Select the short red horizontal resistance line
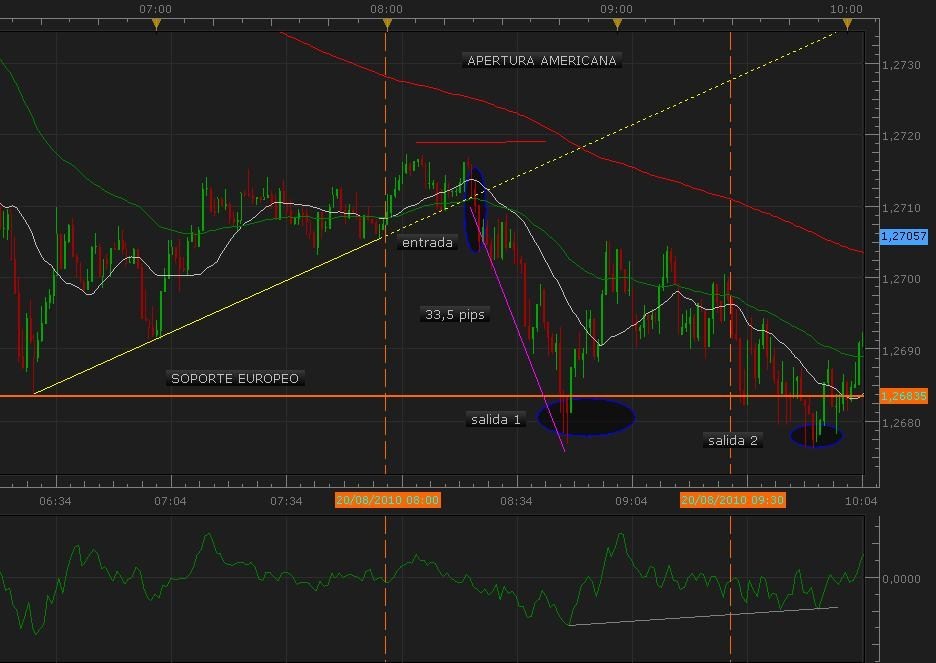Screen dimensions: 936x663 point(481,142)
